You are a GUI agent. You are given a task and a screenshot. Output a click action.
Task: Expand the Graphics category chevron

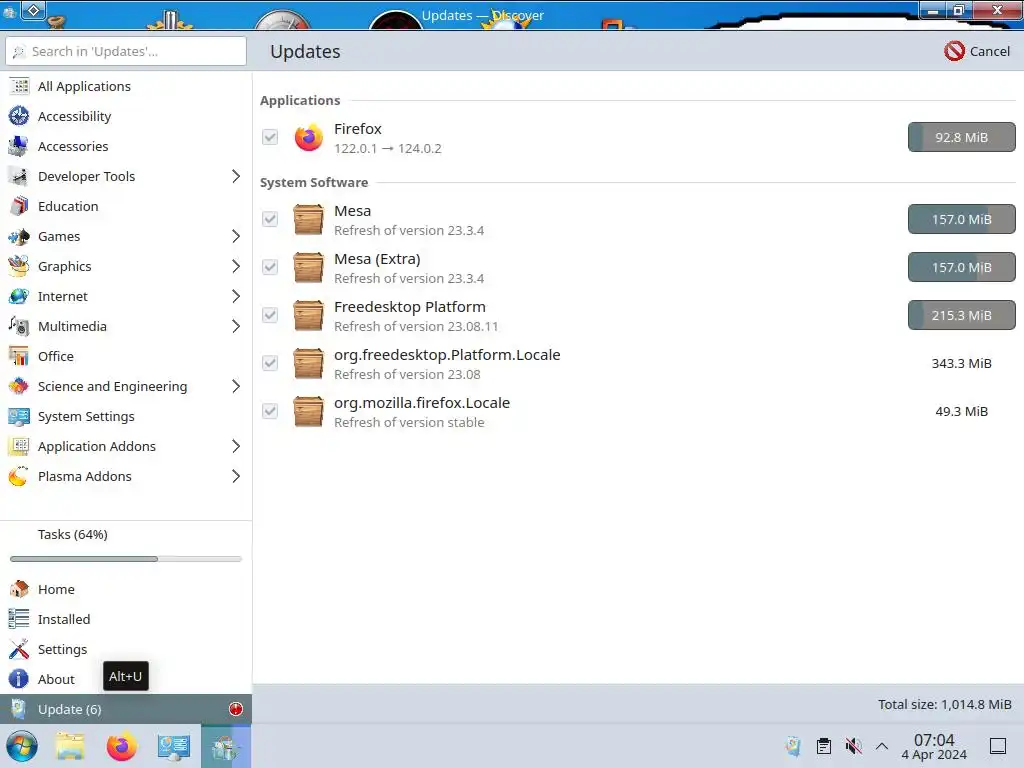pyautogui.click(x=236, y=266)
